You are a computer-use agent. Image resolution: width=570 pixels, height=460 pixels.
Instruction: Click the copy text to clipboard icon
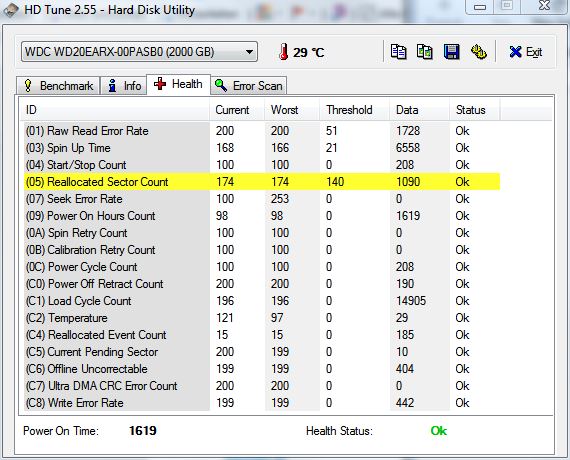coord(398,52)
